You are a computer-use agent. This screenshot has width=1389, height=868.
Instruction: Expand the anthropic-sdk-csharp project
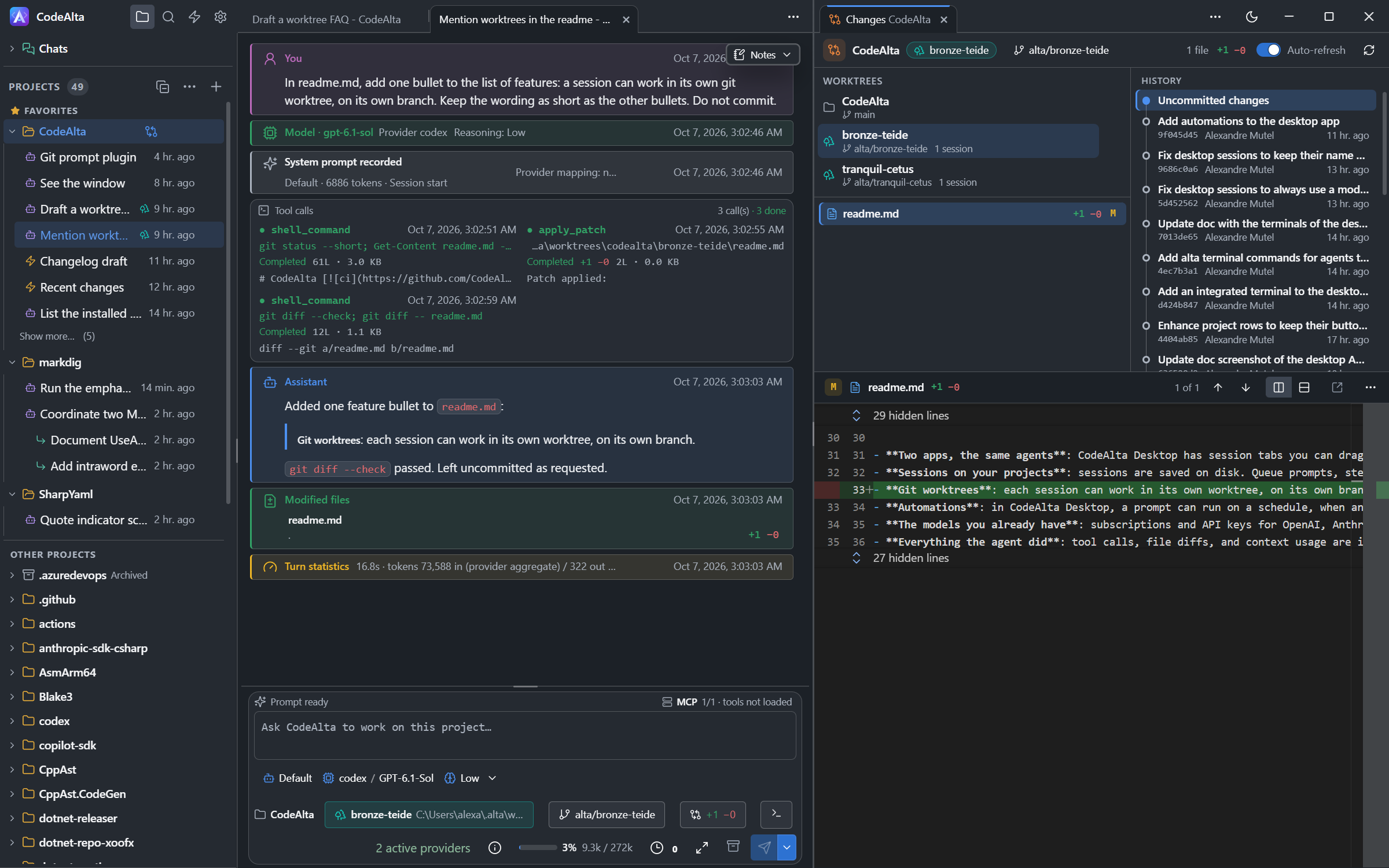pyautogui.click(x=12, y=648)
